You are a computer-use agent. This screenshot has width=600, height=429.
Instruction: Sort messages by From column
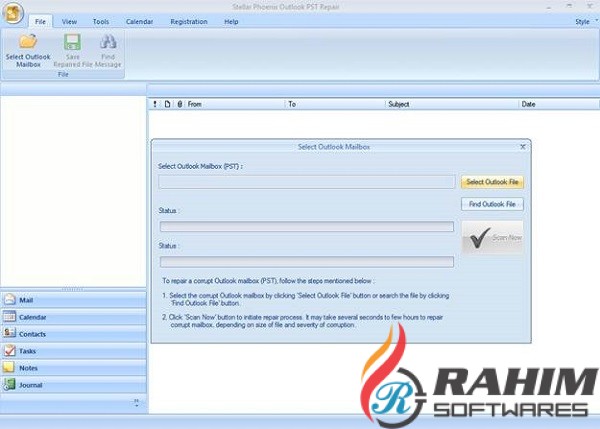235,104
